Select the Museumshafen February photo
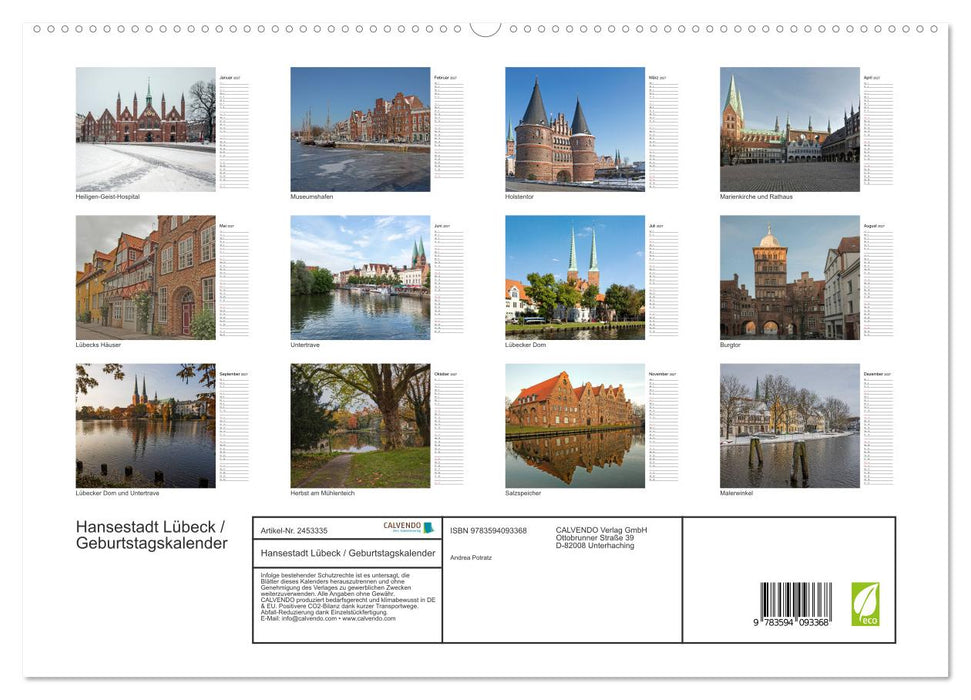The image size is (971, 700). 360,129
